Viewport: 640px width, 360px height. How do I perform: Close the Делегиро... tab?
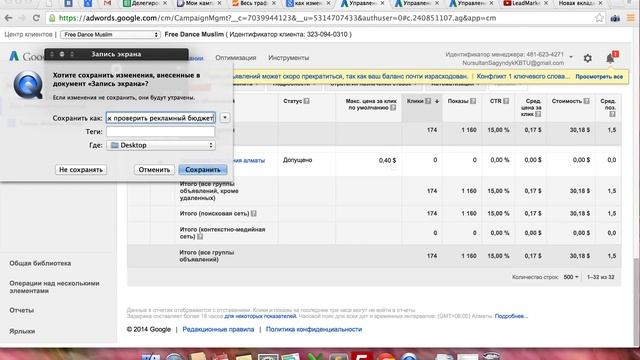coord(165,3)
